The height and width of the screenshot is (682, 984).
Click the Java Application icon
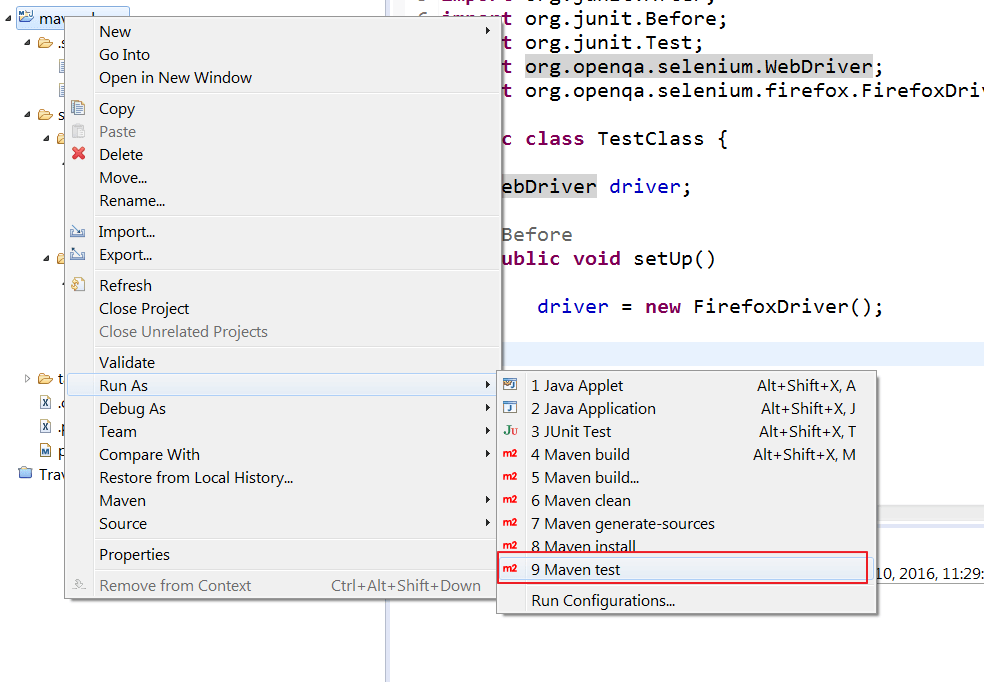(510, 407)
